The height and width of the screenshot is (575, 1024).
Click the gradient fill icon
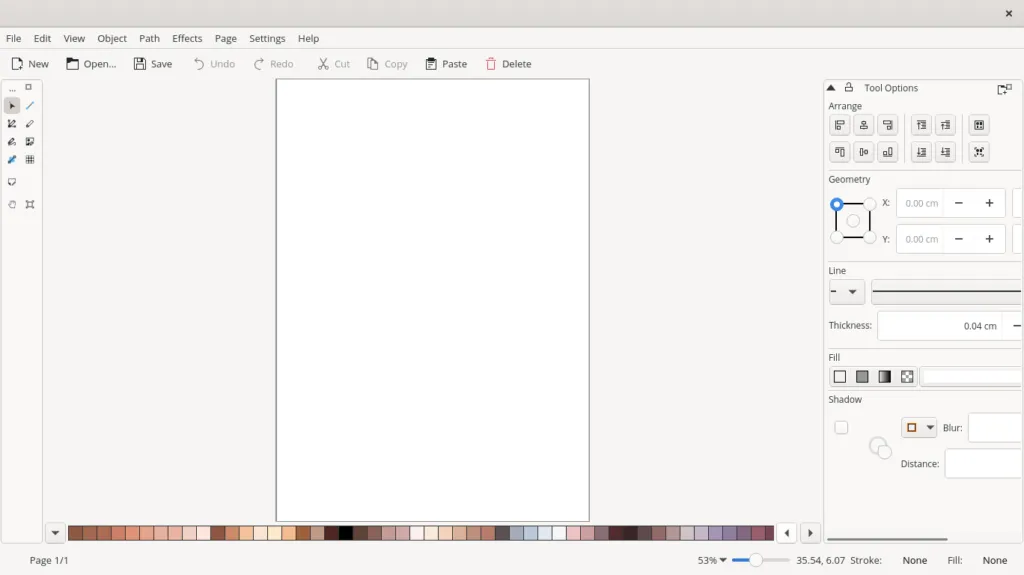(x=884, y=377)
